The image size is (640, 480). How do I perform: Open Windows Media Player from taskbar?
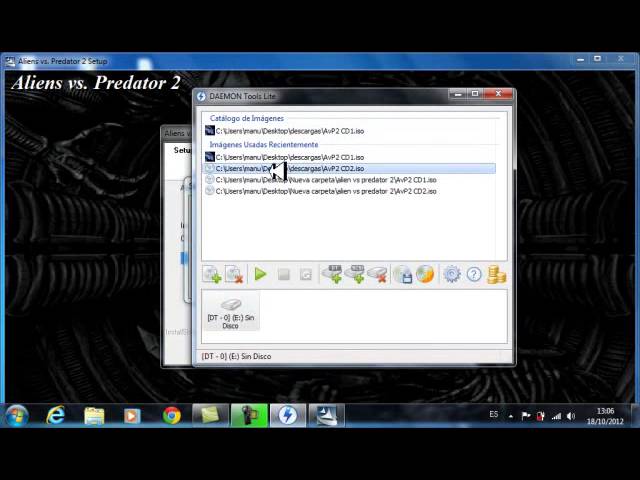(x=132, y=416)
